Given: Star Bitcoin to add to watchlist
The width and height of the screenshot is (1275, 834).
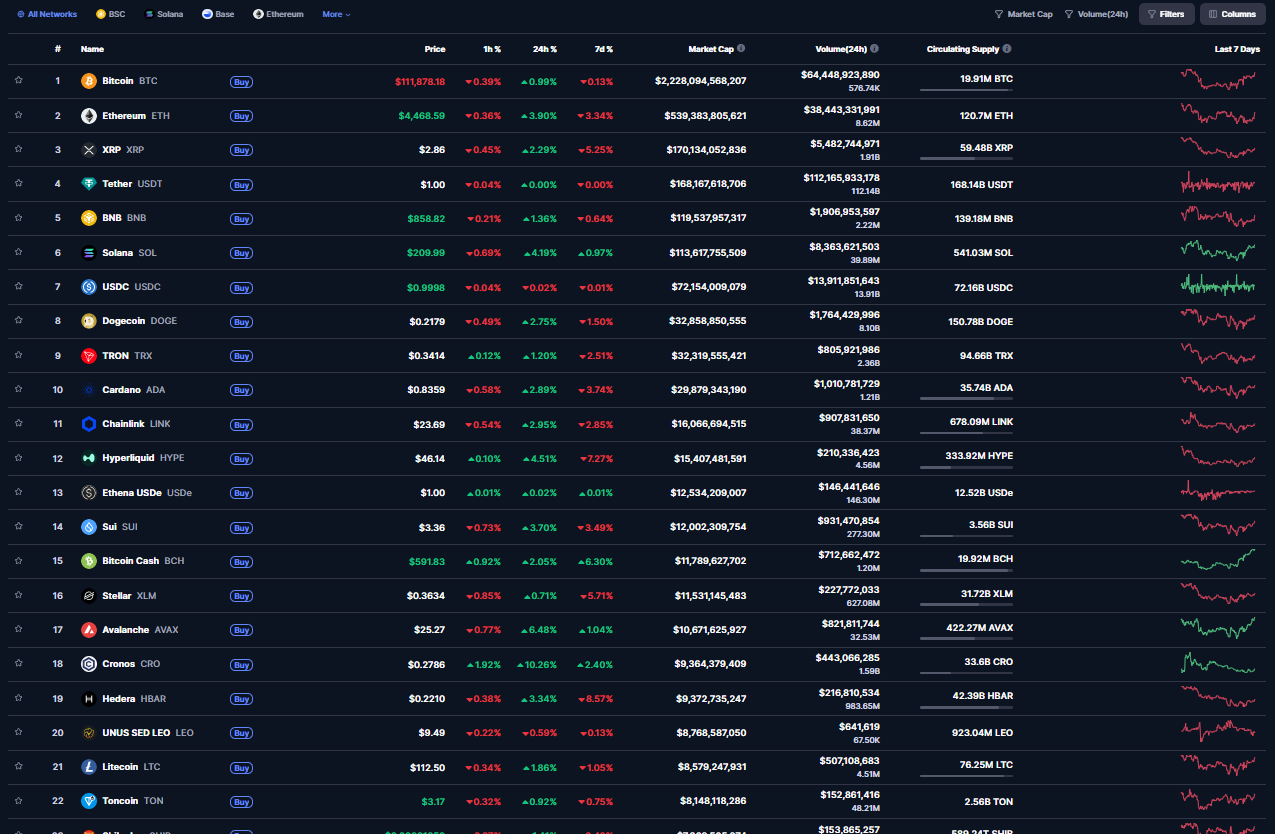Looking at the screenshot, I should pos(18,81).
